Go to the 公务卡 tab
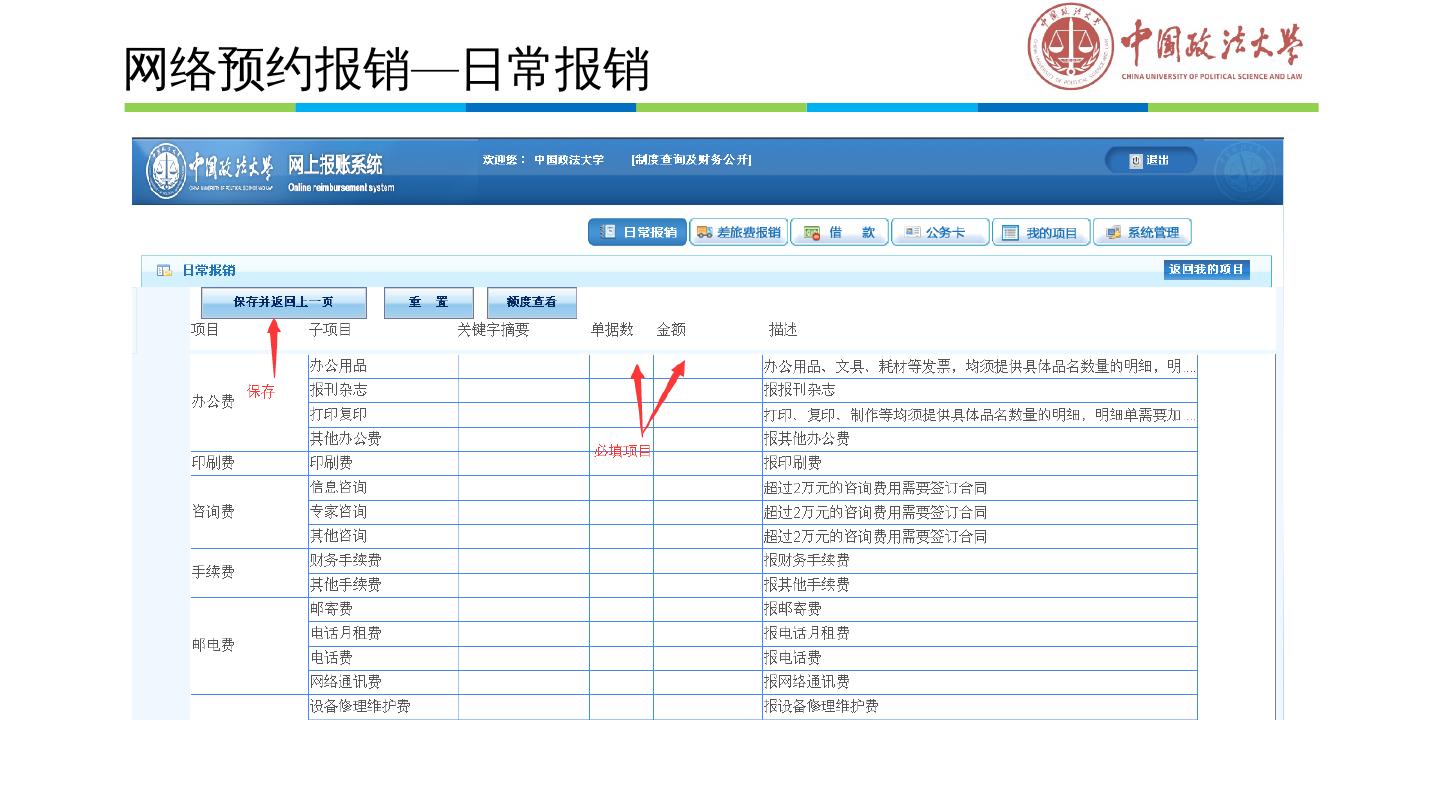Viewport: 1440px width, 810px height. (x=941, y=232)
